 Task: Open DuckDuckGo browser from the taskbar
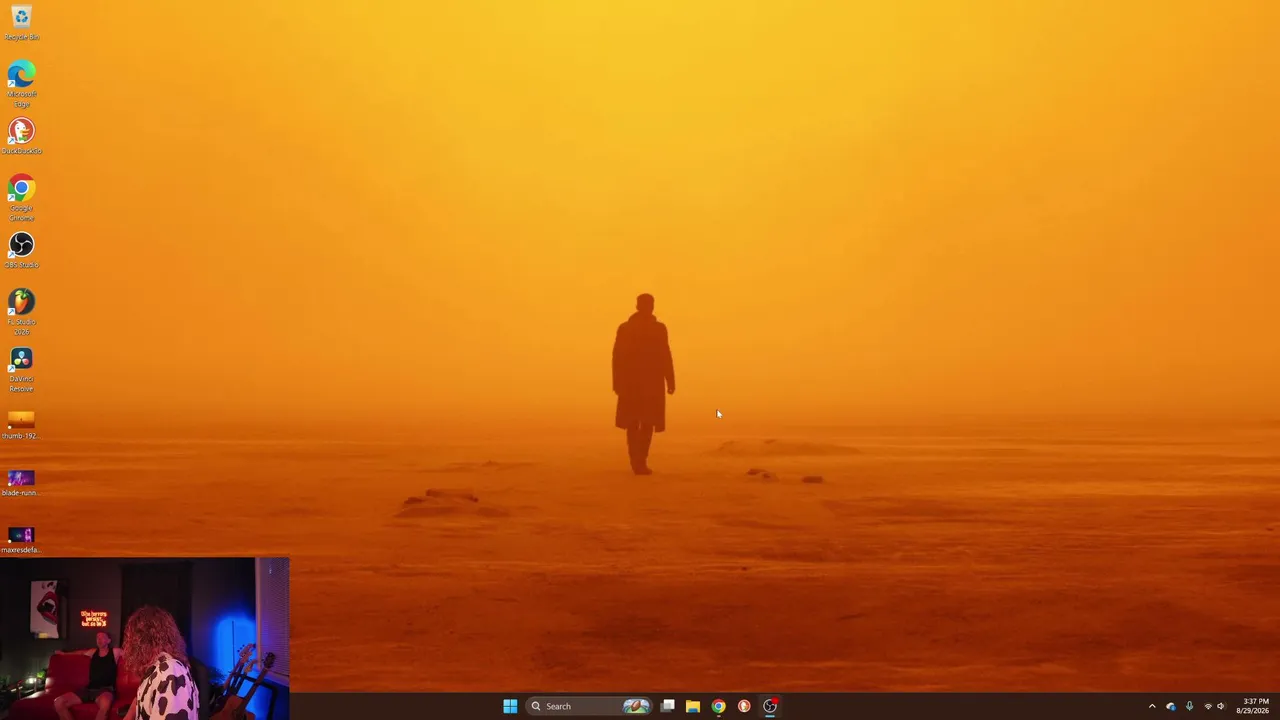[744, 706]
